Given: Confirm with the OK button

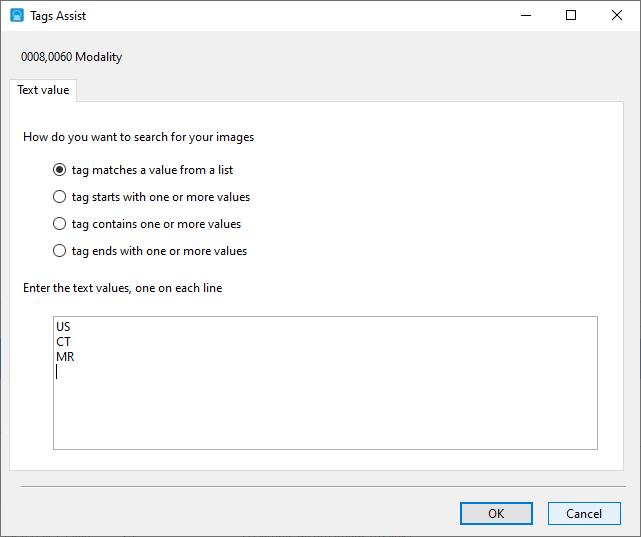Looking at the screenshot, I should (x=496, y=513).
